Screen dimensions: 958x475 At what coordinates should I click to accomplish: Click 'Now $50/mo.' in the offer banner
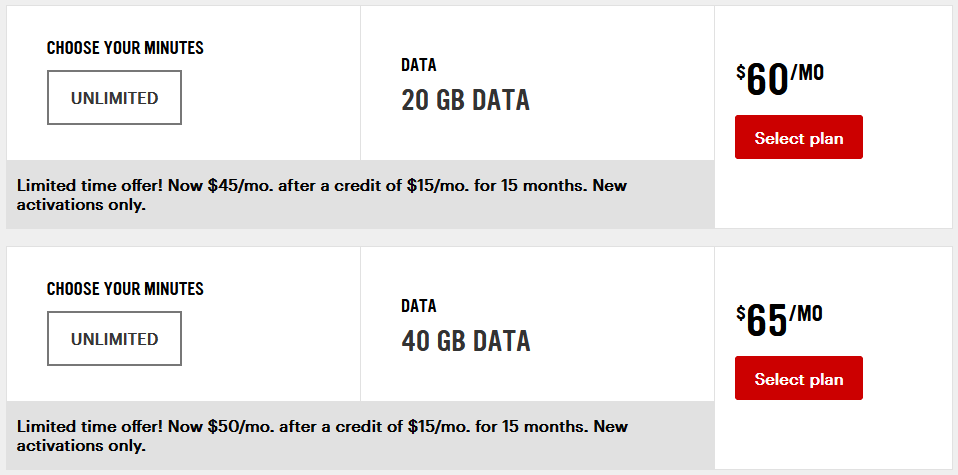coord(255,427)
